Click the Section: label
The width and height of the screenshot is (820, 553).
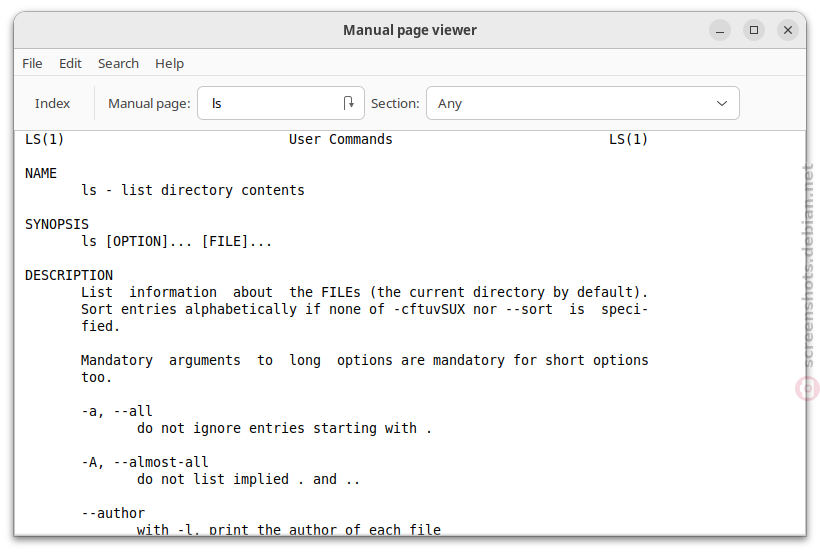point(395,104)
